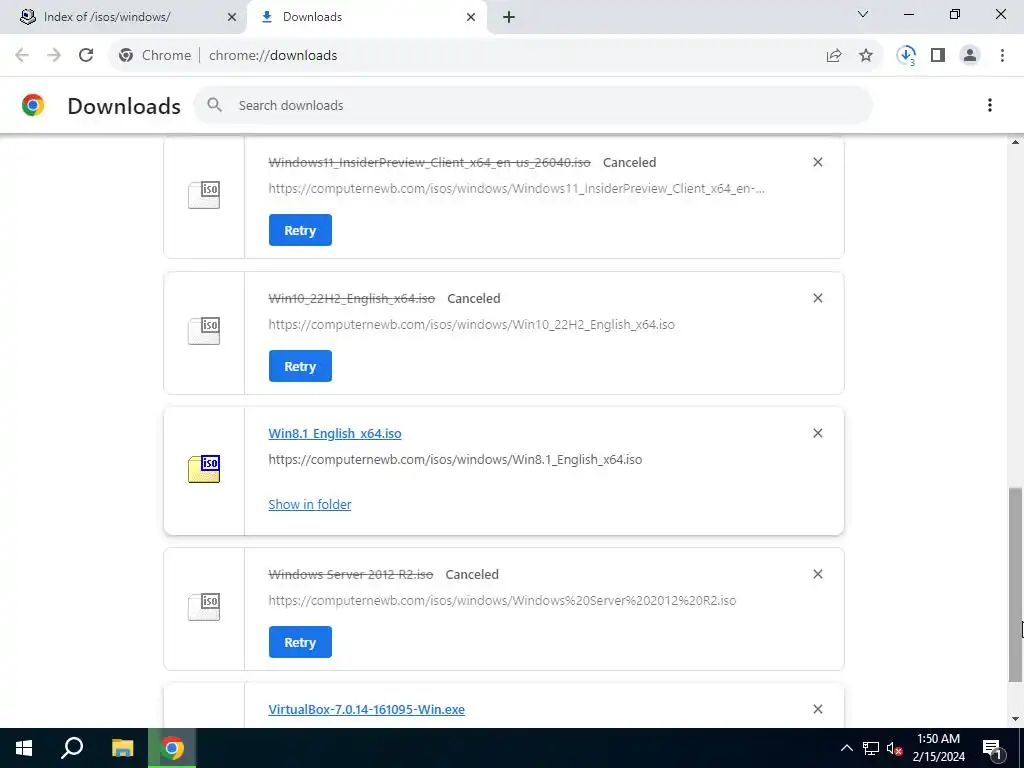Remove Windows Server 2012 R2 entry
The image size is (1024, 768).
(x=818, y=574)
